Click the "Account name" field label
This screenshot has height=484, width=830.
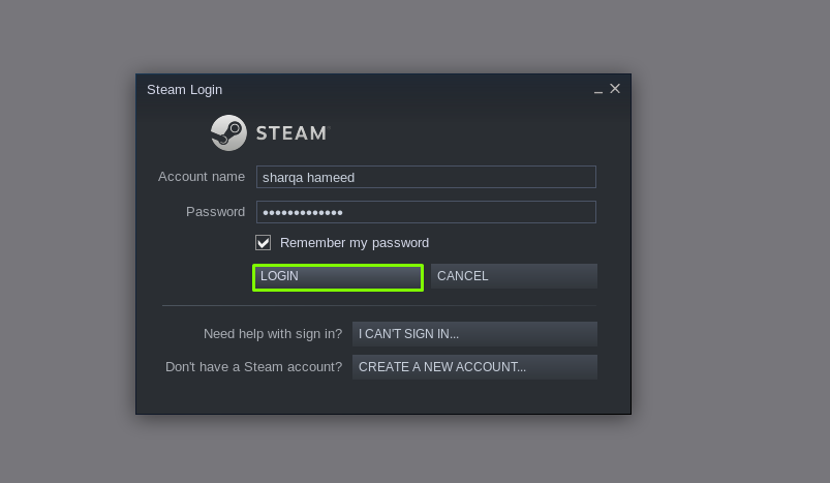[x=201, y=176]
